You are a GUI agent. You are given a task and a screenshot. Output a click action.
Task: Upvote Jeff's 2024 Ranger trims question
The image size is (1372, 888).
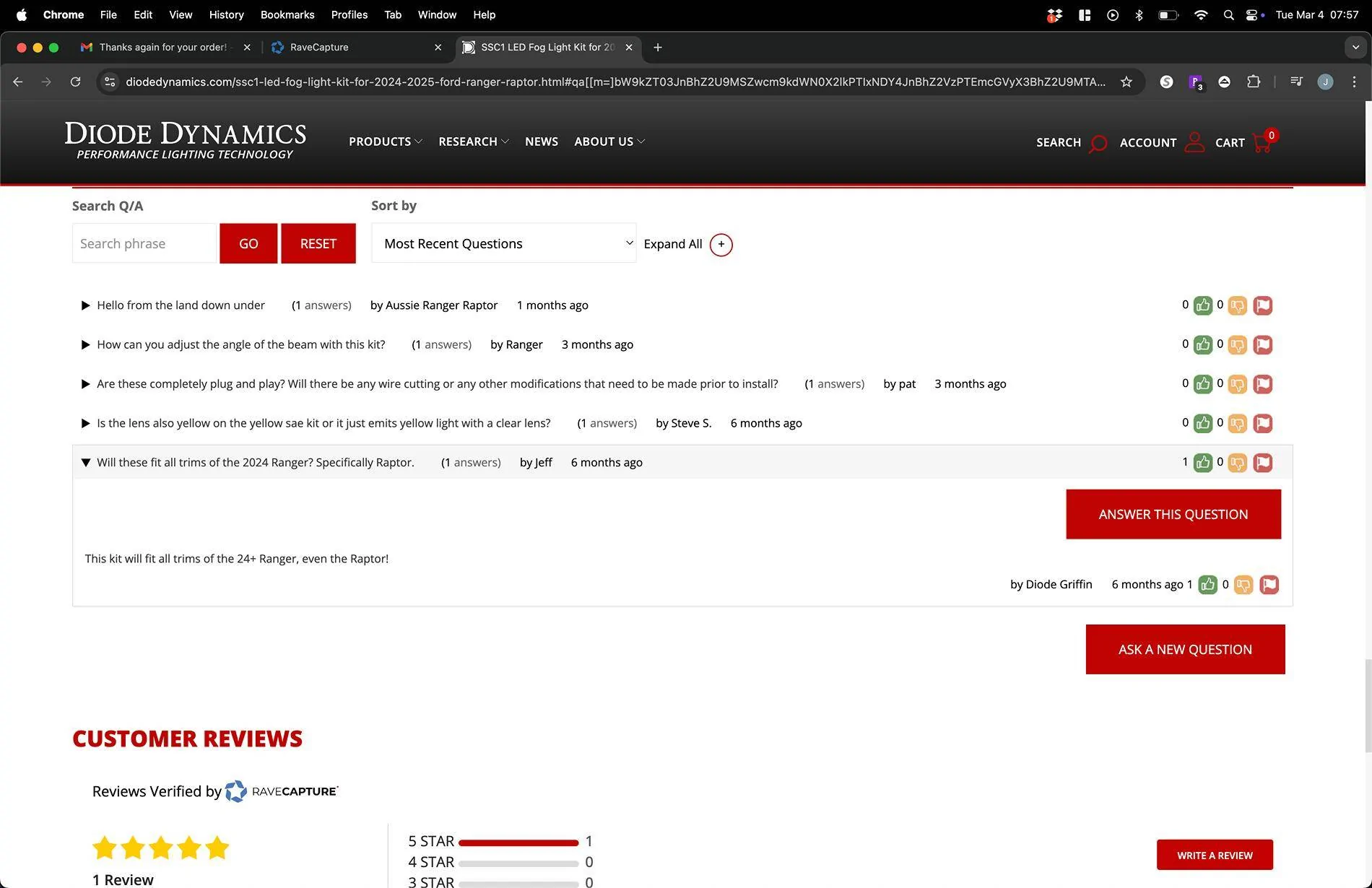coord(1202,463)
